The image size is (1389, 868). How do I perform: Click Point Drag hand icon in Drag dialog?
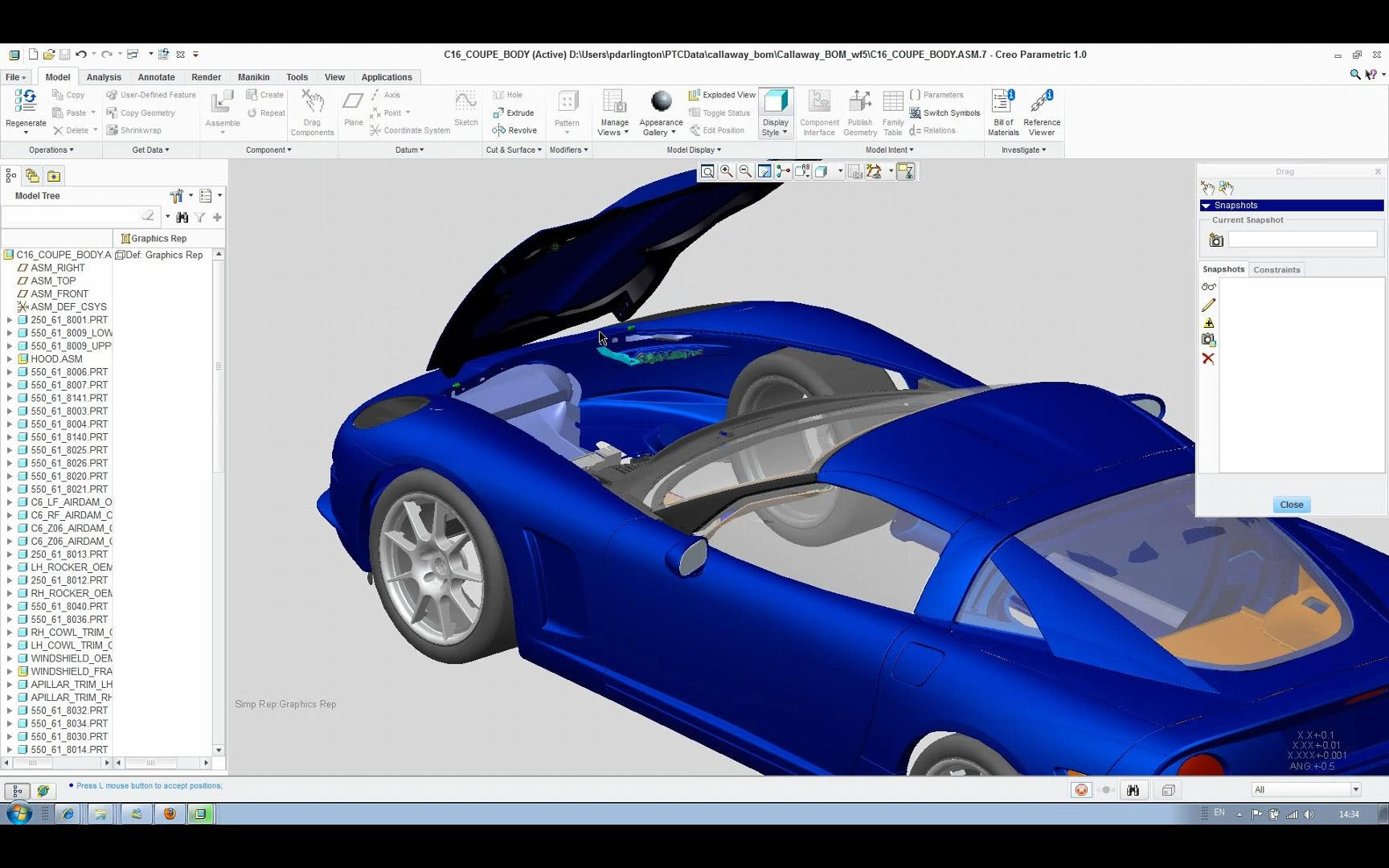[x=1207, y=188]
